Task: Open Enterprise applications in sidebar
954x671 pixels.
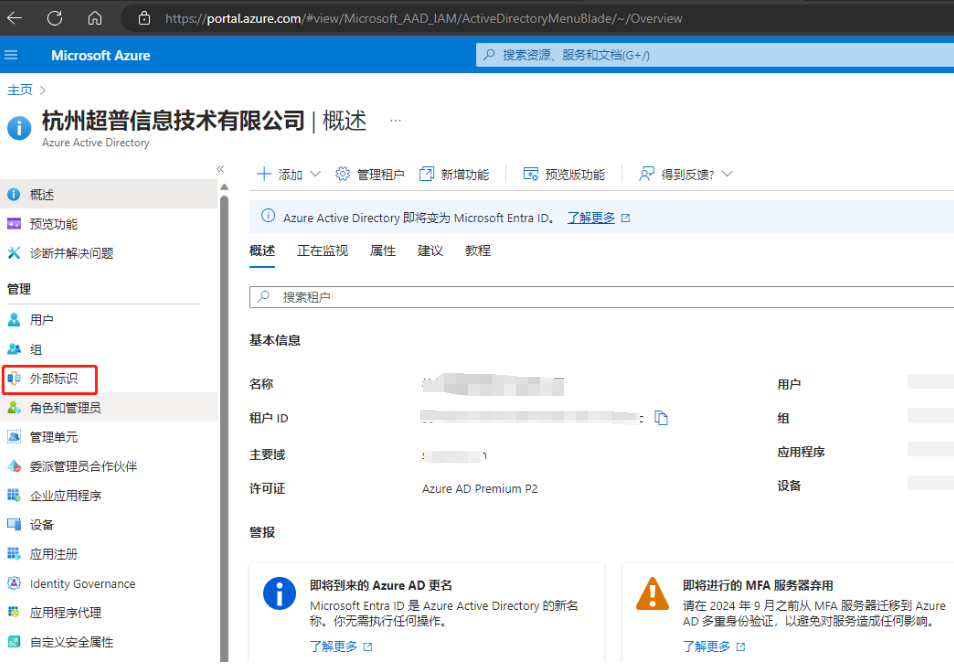Action: pyautogui.click(x=65, y=495)
